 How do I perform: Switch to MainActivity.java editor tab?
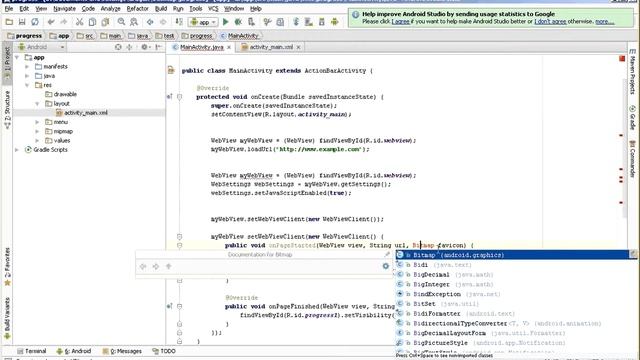pyautogui.click(x=202, y=47)
